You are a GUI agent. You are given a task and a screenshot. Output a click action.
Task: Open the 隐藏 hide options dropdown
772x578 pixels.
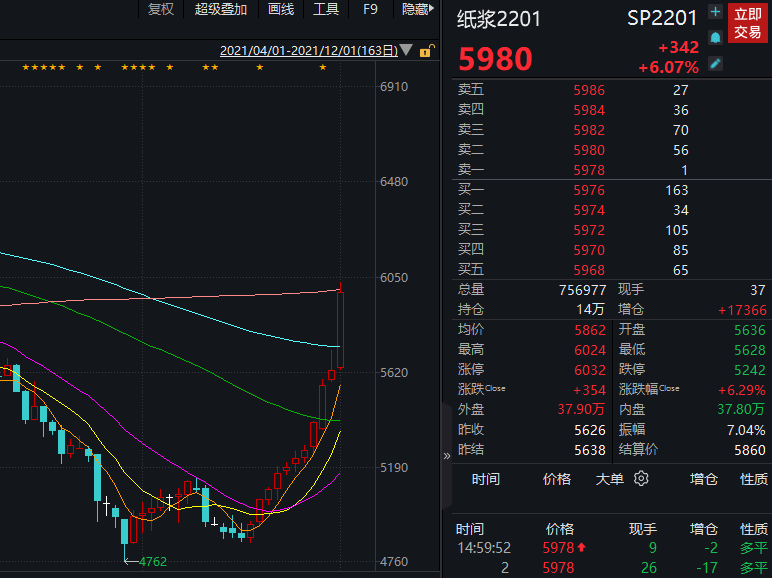click(x=418, y=9)
